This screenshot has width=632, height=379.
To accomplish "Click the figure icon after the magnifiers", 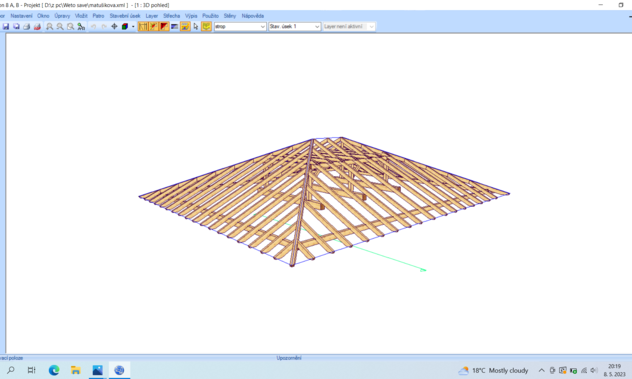I will (x=81, y=27).
